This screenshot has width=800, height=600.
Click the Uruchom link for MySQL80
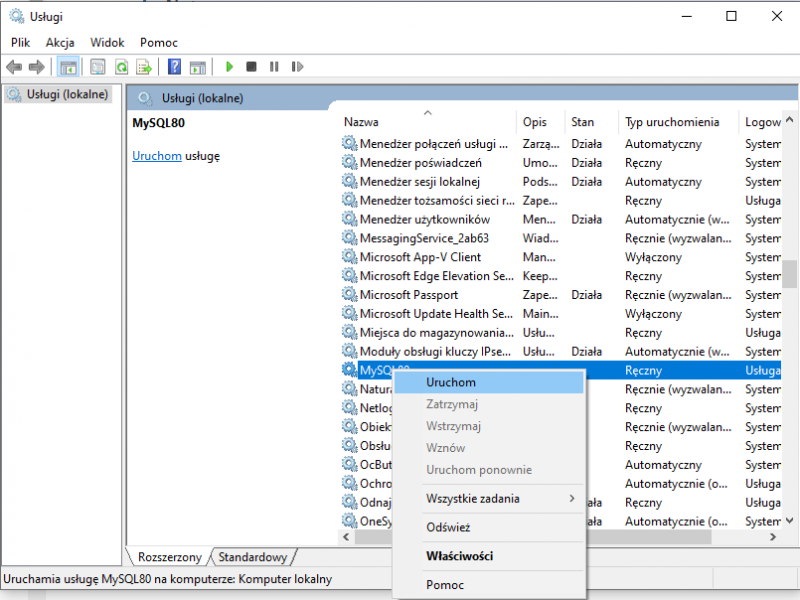(157, 155)
